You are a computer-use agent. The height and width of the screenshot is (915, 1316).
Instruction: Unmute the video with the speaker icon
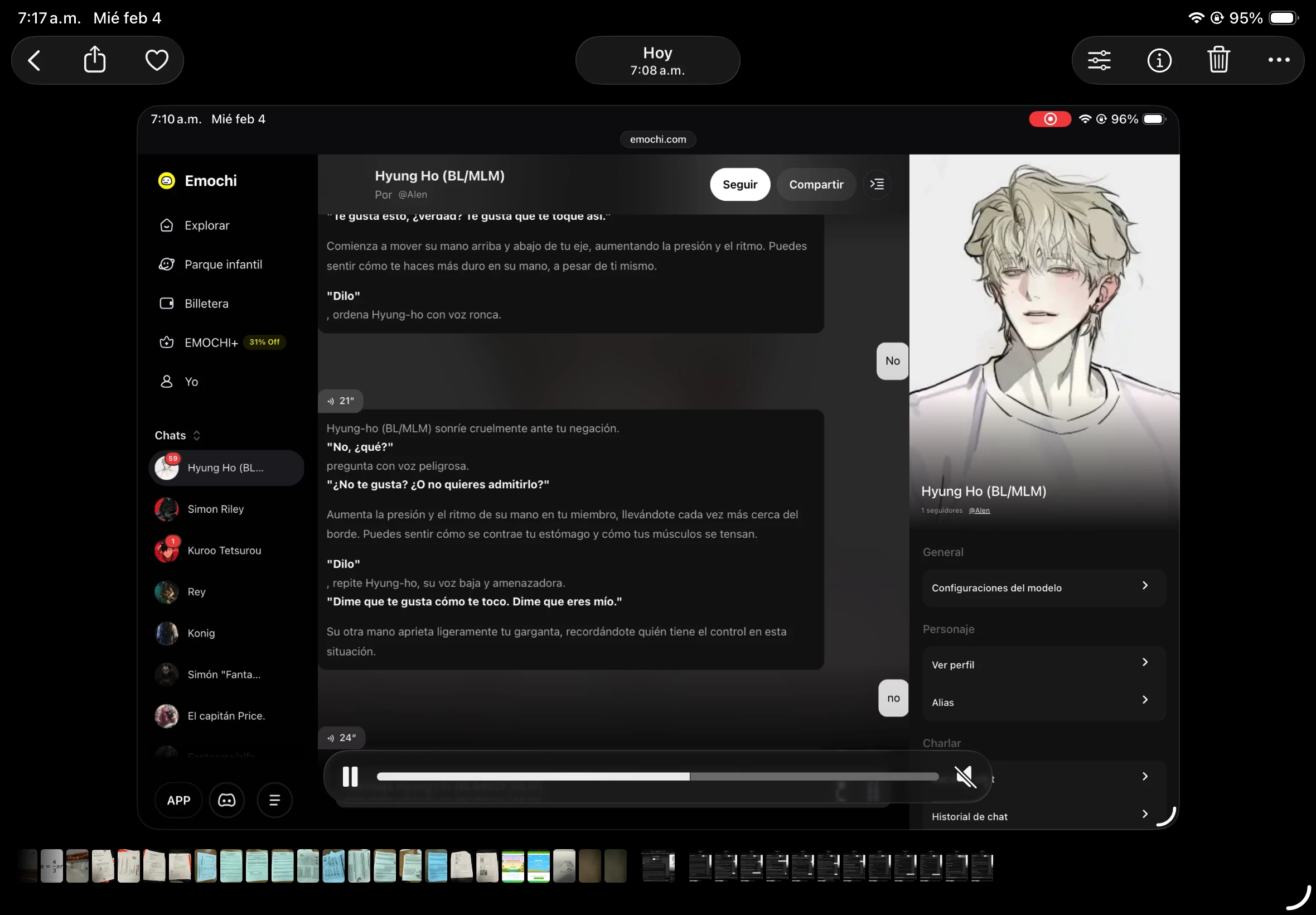coord(965,777)
